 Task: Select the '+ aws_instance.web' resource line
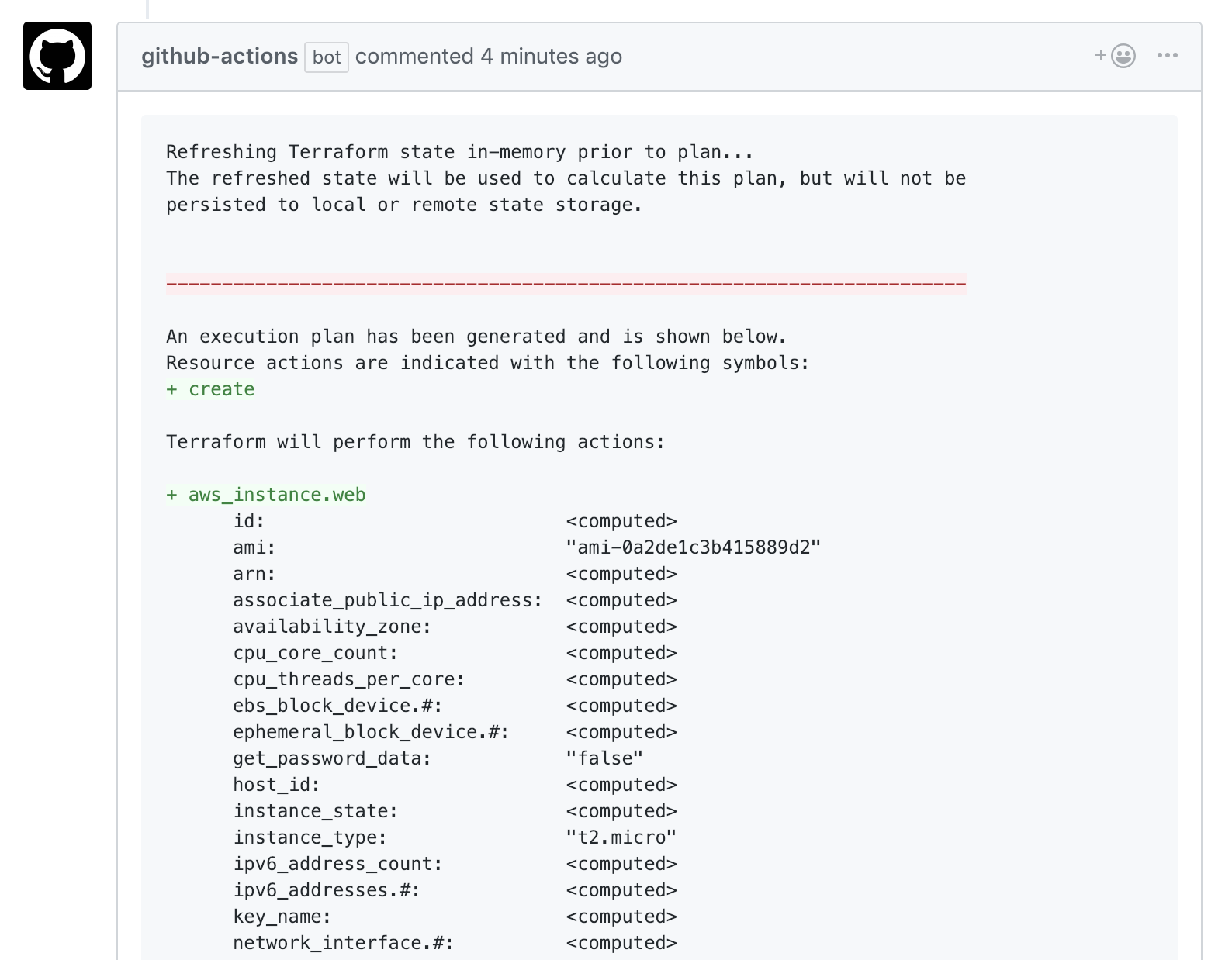(265, 494)
